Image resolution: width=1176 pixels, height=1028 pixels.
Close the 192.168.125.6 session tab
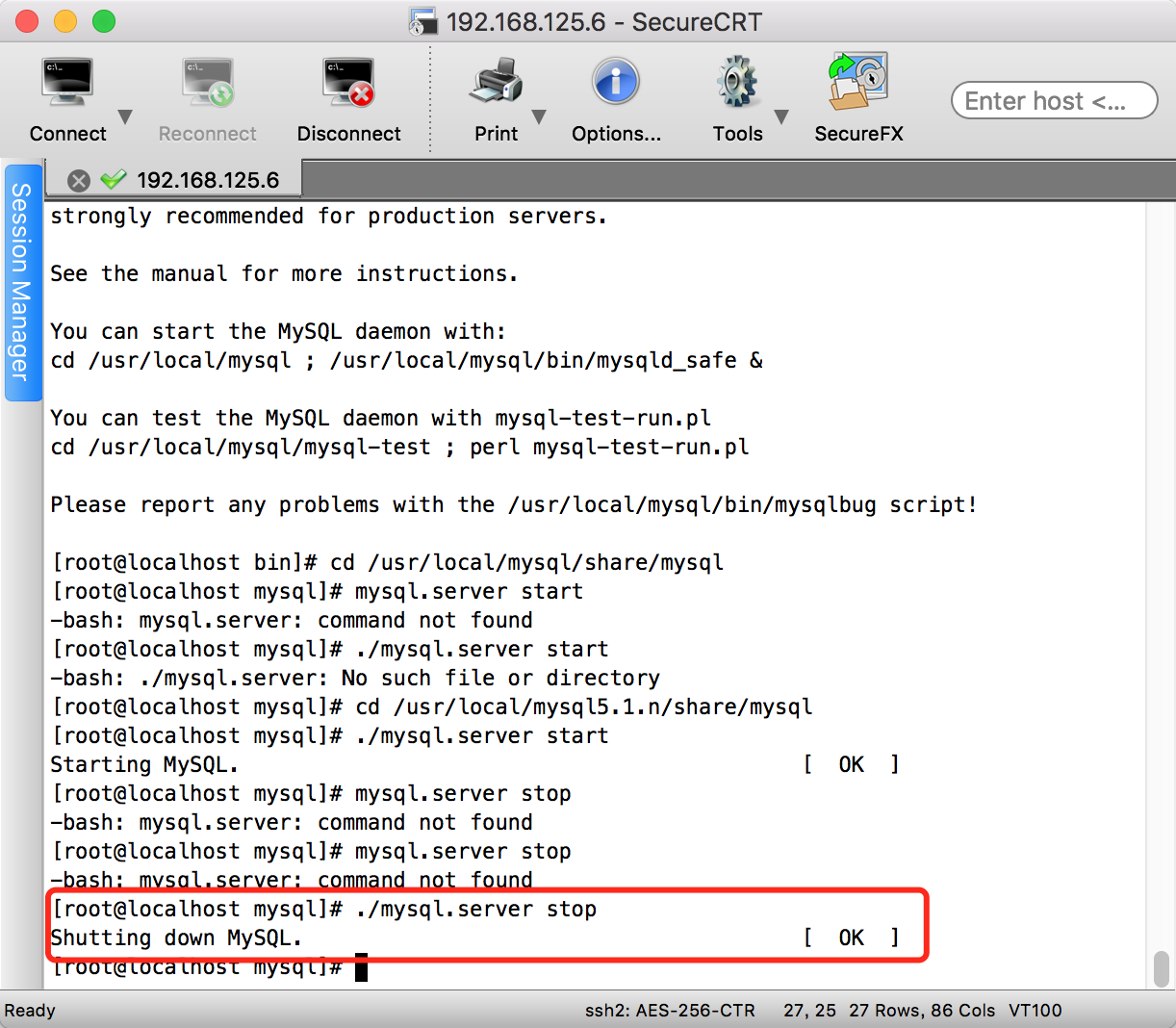(80, 181)
